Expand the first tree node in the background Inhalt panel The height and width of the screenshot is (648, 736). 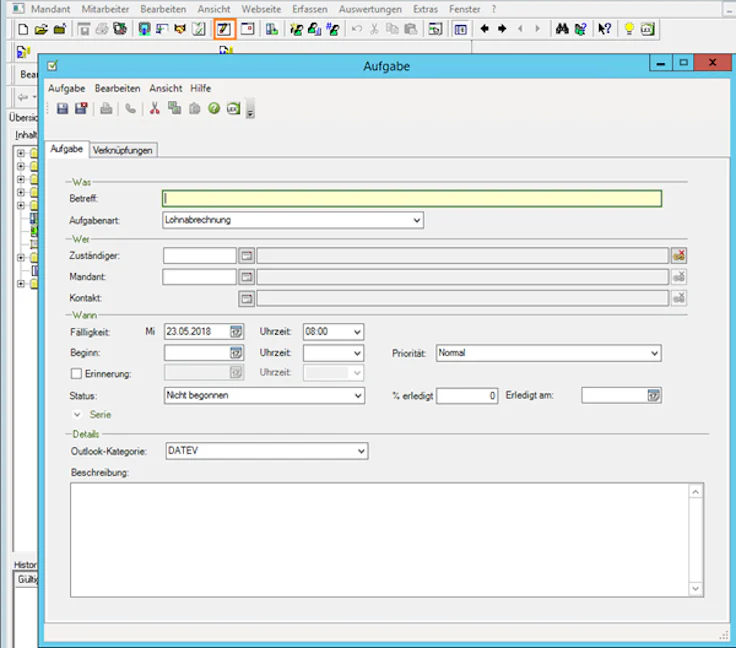21,153
